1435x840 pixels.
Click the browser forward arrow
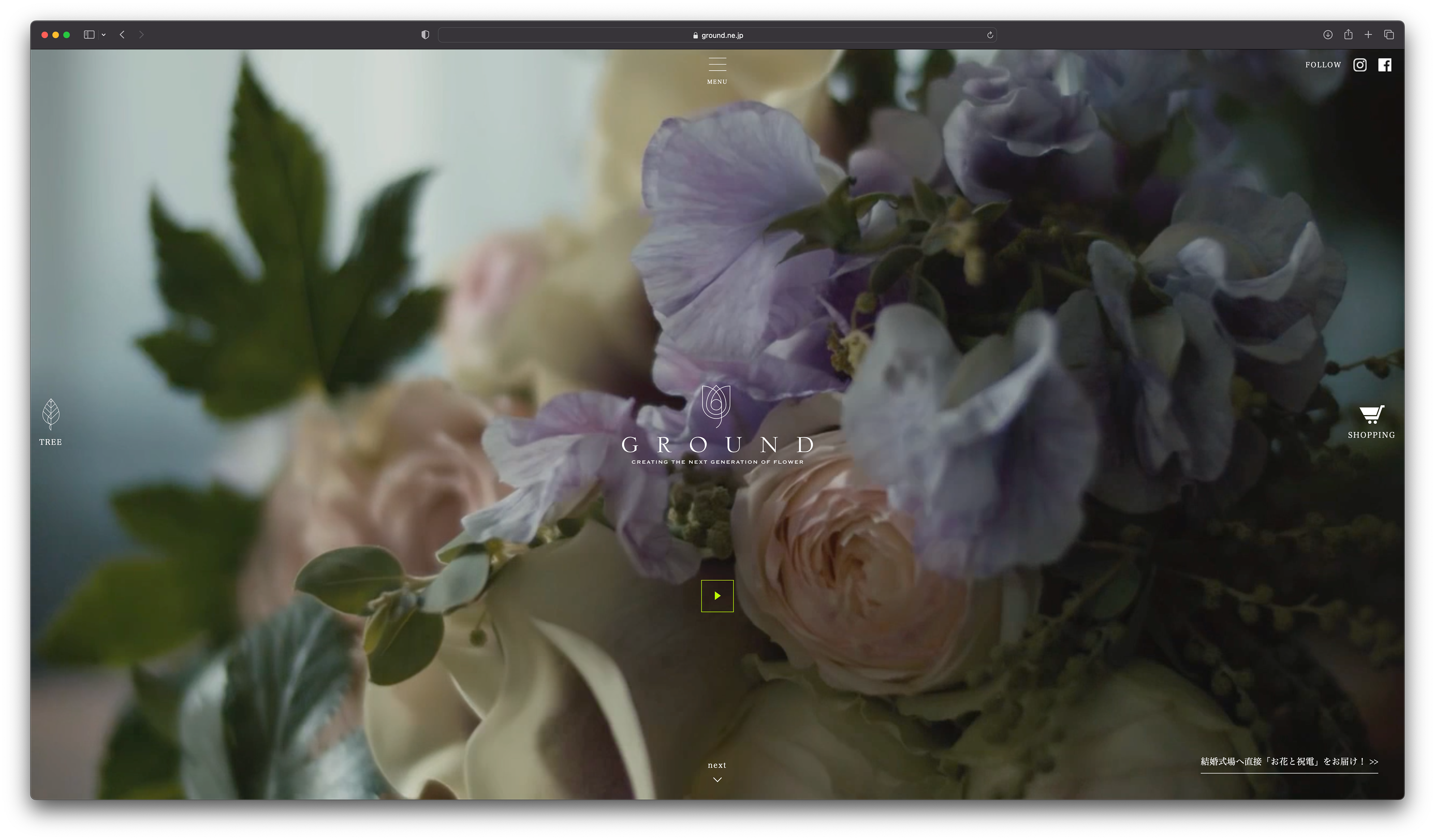141,35
